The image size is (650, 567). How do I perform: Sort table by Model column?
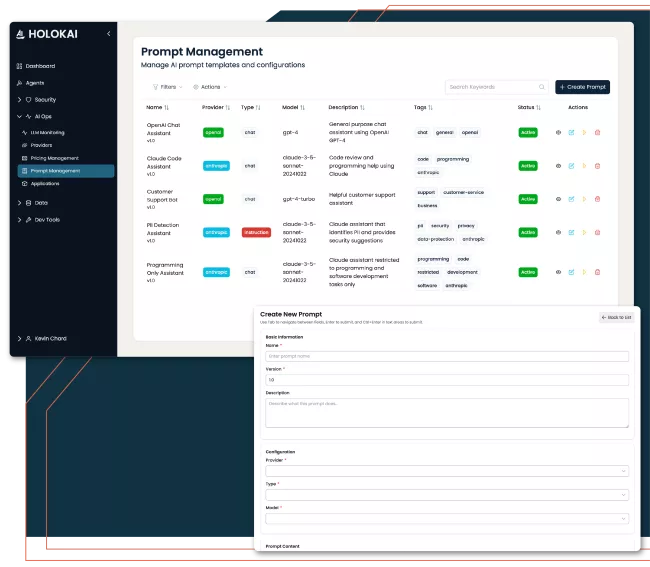[x=293, y=107]
